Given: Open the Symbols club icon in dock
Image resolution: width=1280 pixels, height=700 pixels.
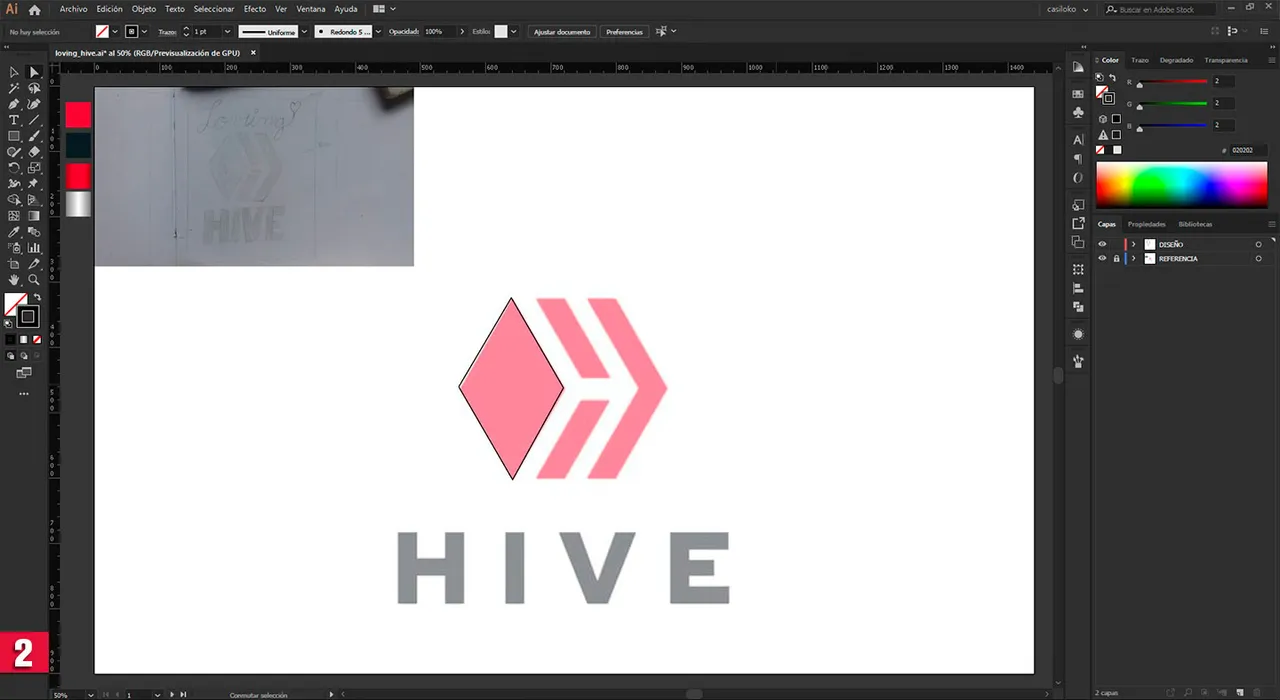Looking at the screenshot, I should 1078,112.
